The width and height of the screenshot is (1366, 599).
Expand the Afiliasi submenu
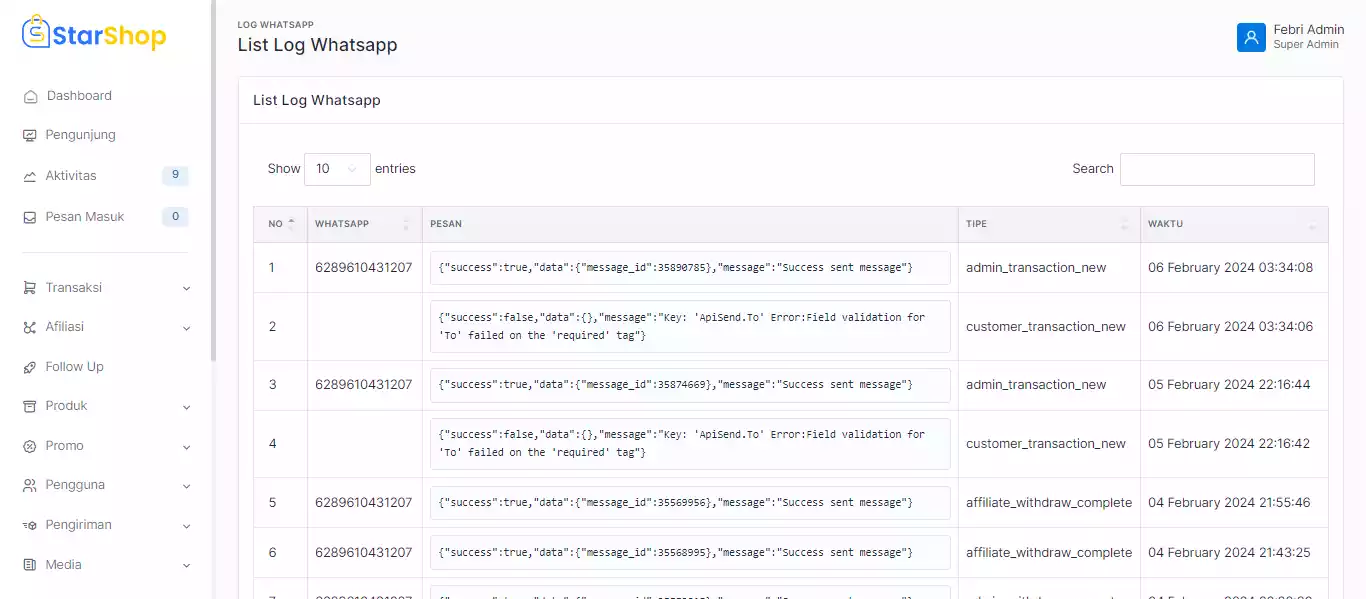coord(186,327)
